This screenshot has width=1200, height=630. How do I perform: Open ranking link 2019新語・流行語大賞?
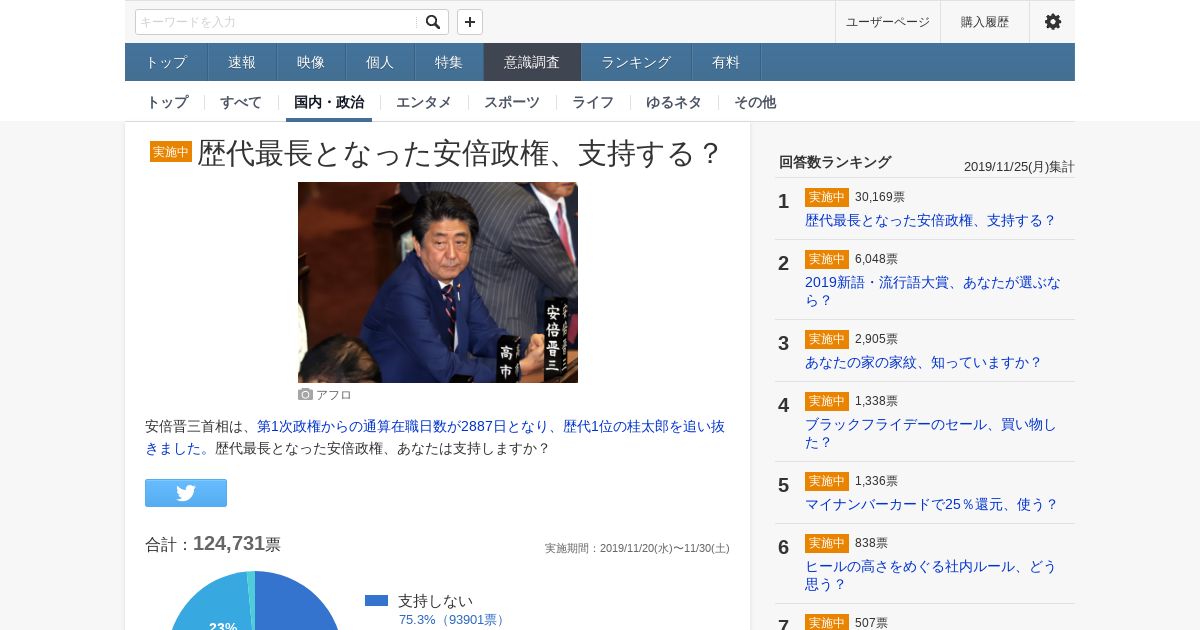tap(933, 291)
